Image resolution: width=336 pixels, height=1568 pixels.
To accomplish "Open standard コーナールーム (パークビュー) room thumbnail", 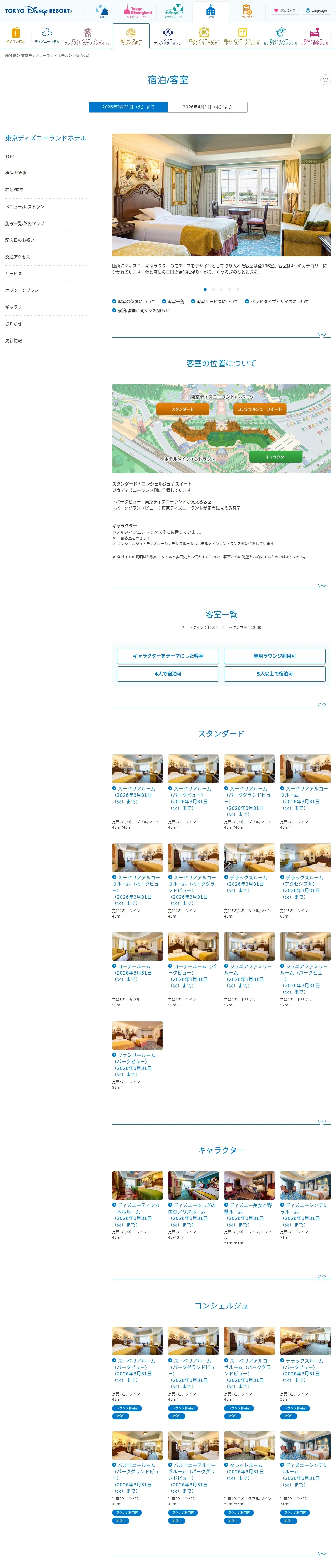I will [193, 947].
